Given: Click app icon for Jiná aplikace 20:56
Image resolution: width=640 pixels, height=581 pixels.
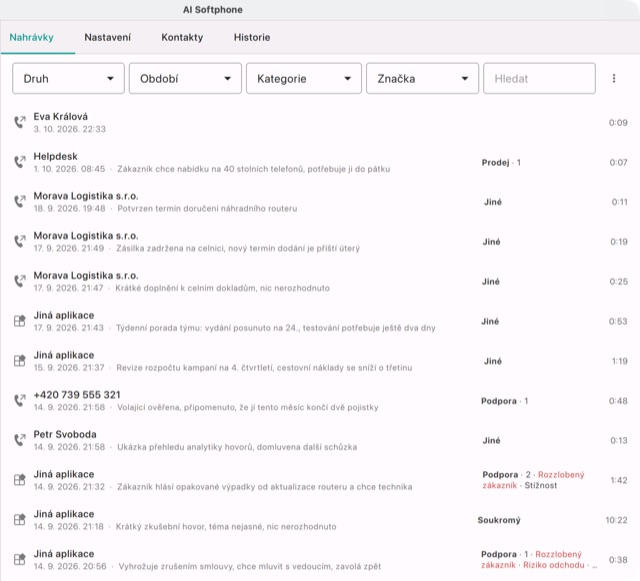Looking at the screenshot, I should [20, 559].
